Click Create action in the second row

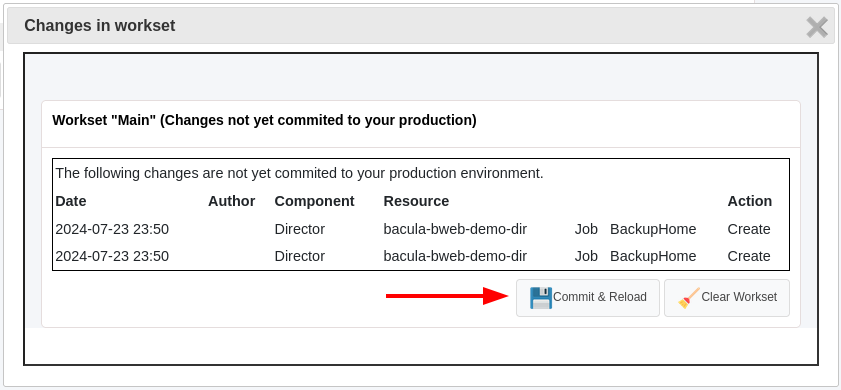point(749,256)
